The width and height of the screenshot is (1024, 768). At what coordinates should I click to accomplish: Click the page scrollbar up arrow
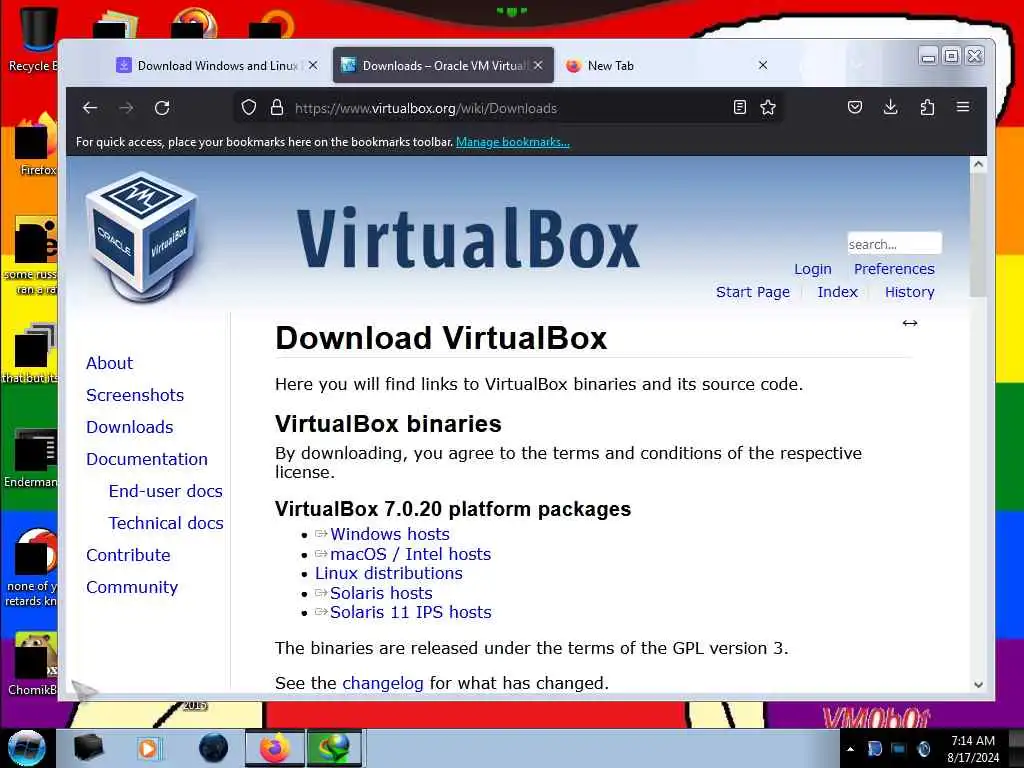(x=978, y=165)
